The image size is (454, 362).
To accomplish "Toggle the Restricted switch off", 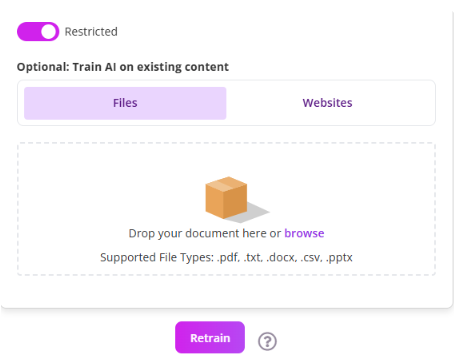I will tap(38, 32).
